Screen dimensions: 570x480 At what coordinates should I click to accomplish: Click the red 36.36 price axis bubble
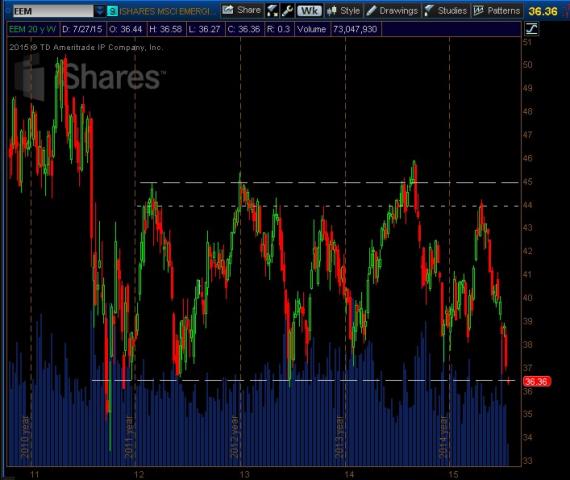pos(537,381)
